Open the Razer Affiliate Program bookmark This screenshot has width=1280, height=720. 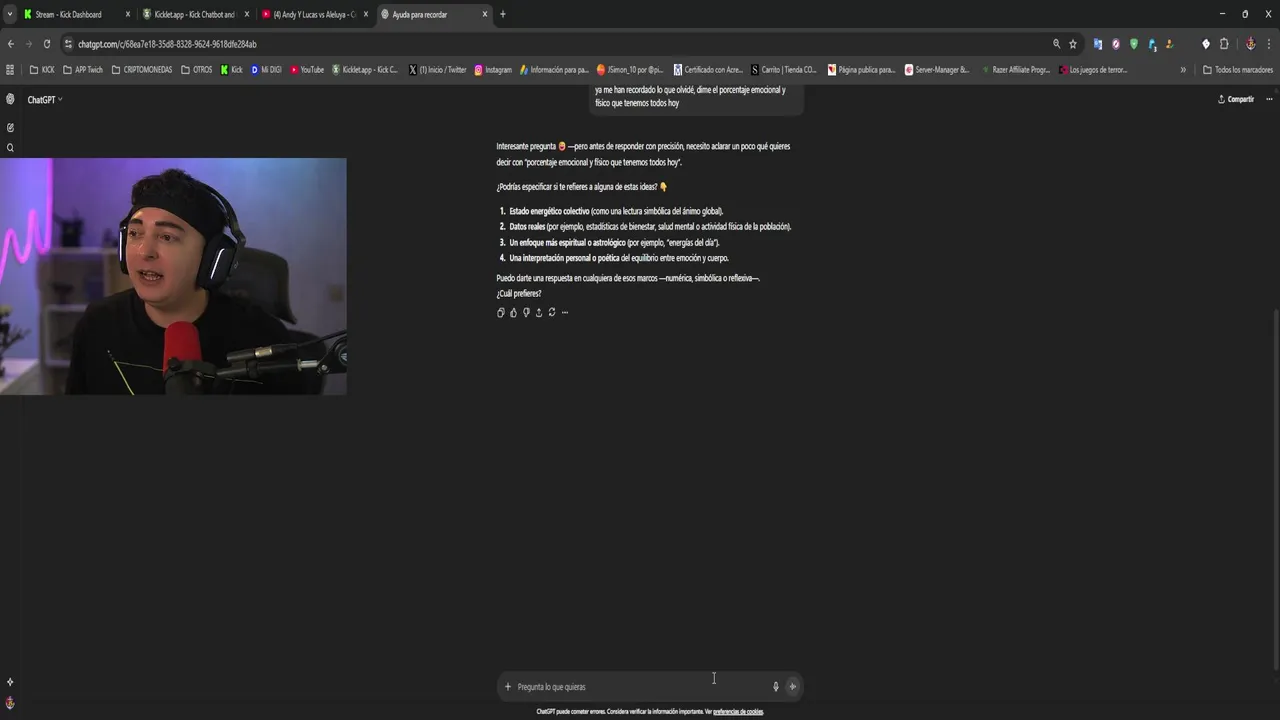pos(1016,70)
